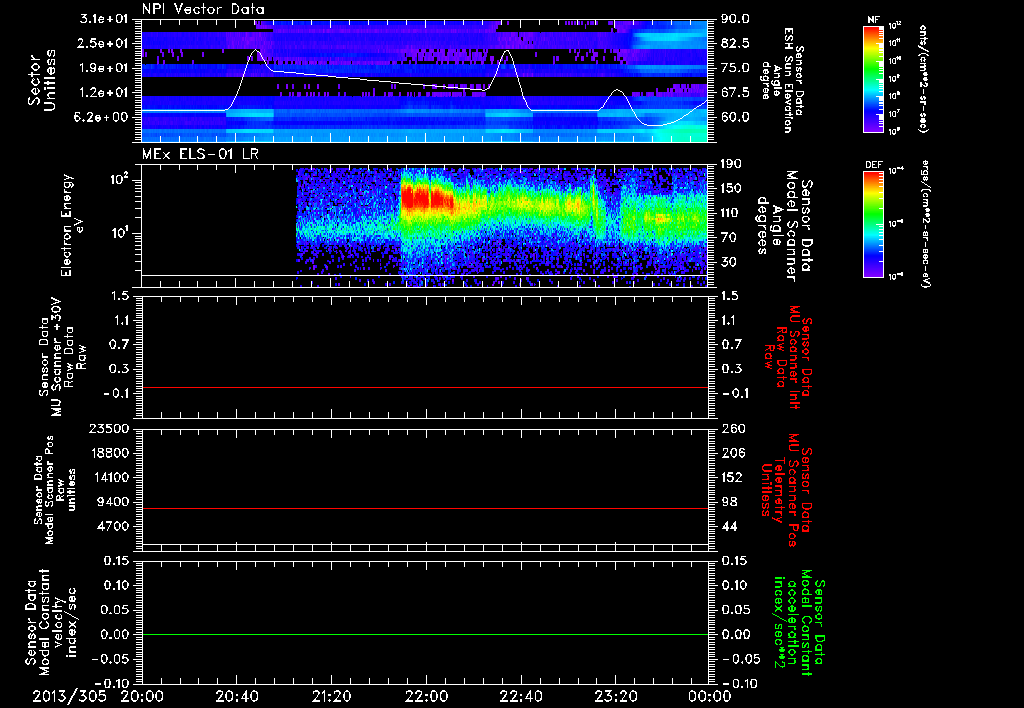Click the red "MU Scanner Inh Raw Data" label
This screenshot has width=1024, height=708.
pyautogui.click(x=787, y=357)
